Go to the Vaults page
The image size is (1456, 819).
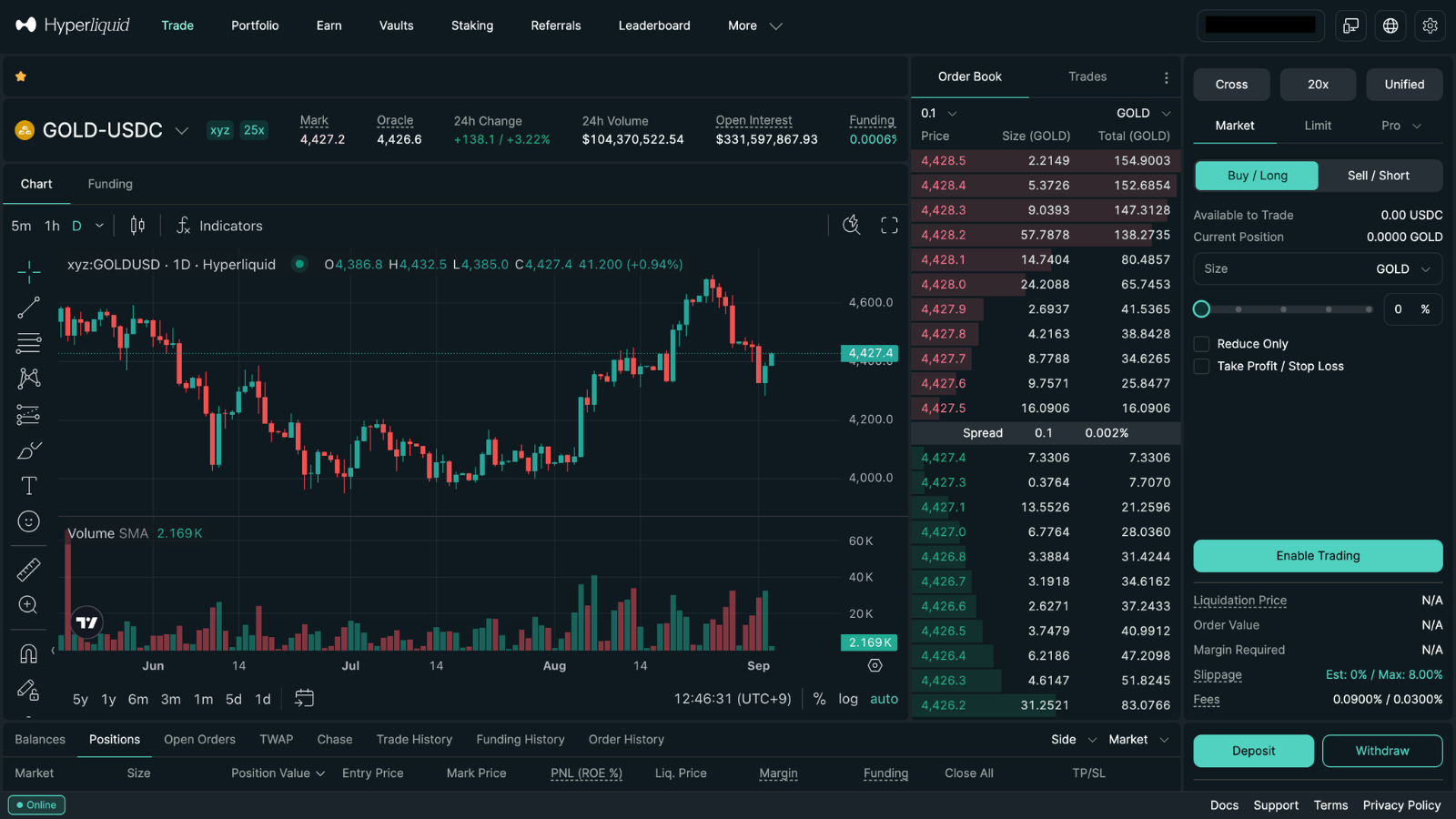[x=397, y=25]
